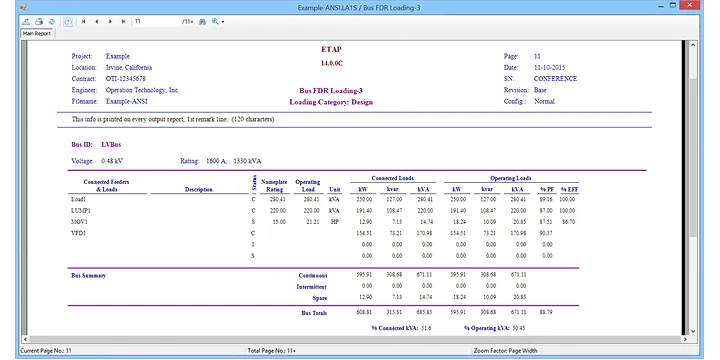Image resolution: width=720 pixels, height=360 pixels.
Task: Click the application icon in title bar
Action: (23, 7)
